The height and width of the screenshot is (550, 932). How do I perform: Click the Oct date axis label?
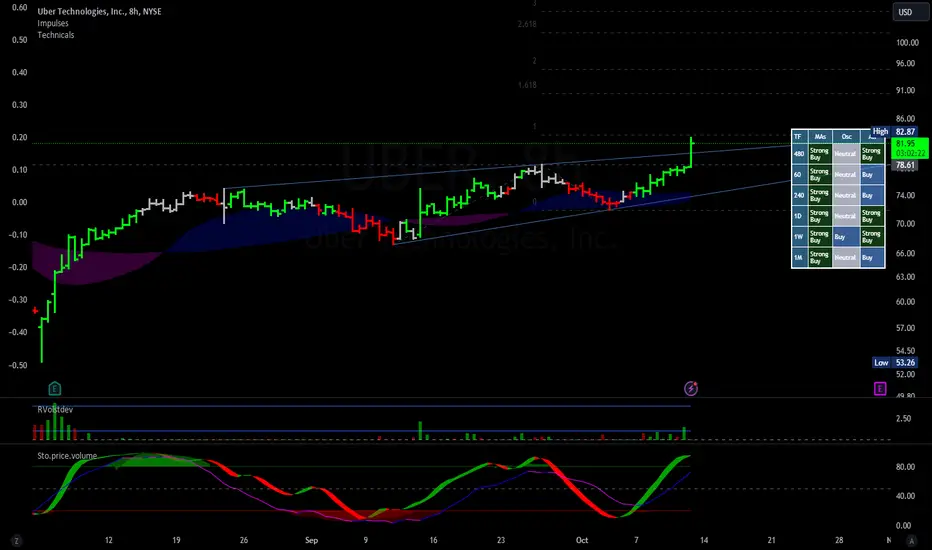coord(582,540)
